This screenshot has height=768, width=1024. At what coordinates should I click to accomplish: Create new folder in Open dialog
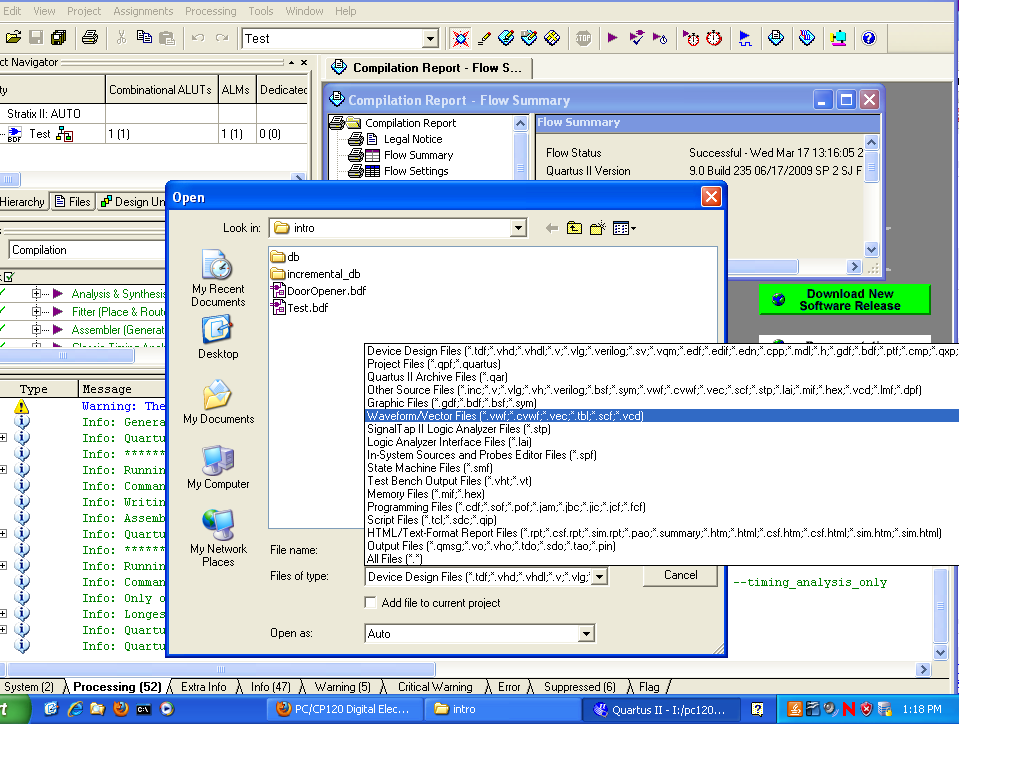click(598, 228)
